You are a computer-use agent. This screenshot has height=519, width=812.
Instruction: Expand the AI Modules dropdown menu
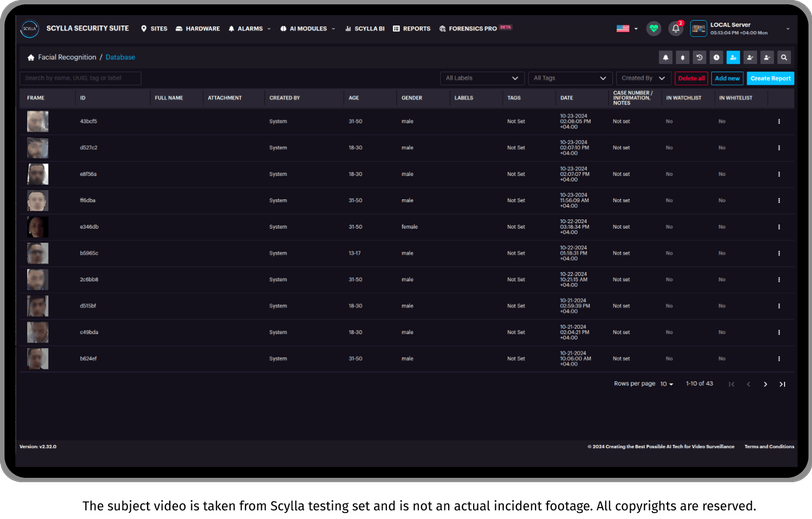point(308,28)
